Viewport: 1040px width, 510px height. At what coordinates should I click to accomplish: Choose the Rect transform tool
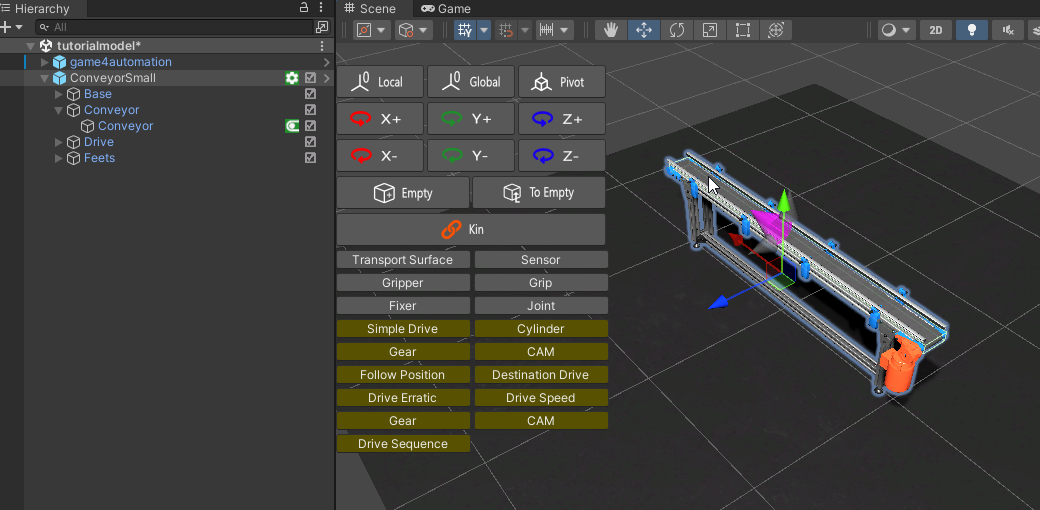click(743, 30)
